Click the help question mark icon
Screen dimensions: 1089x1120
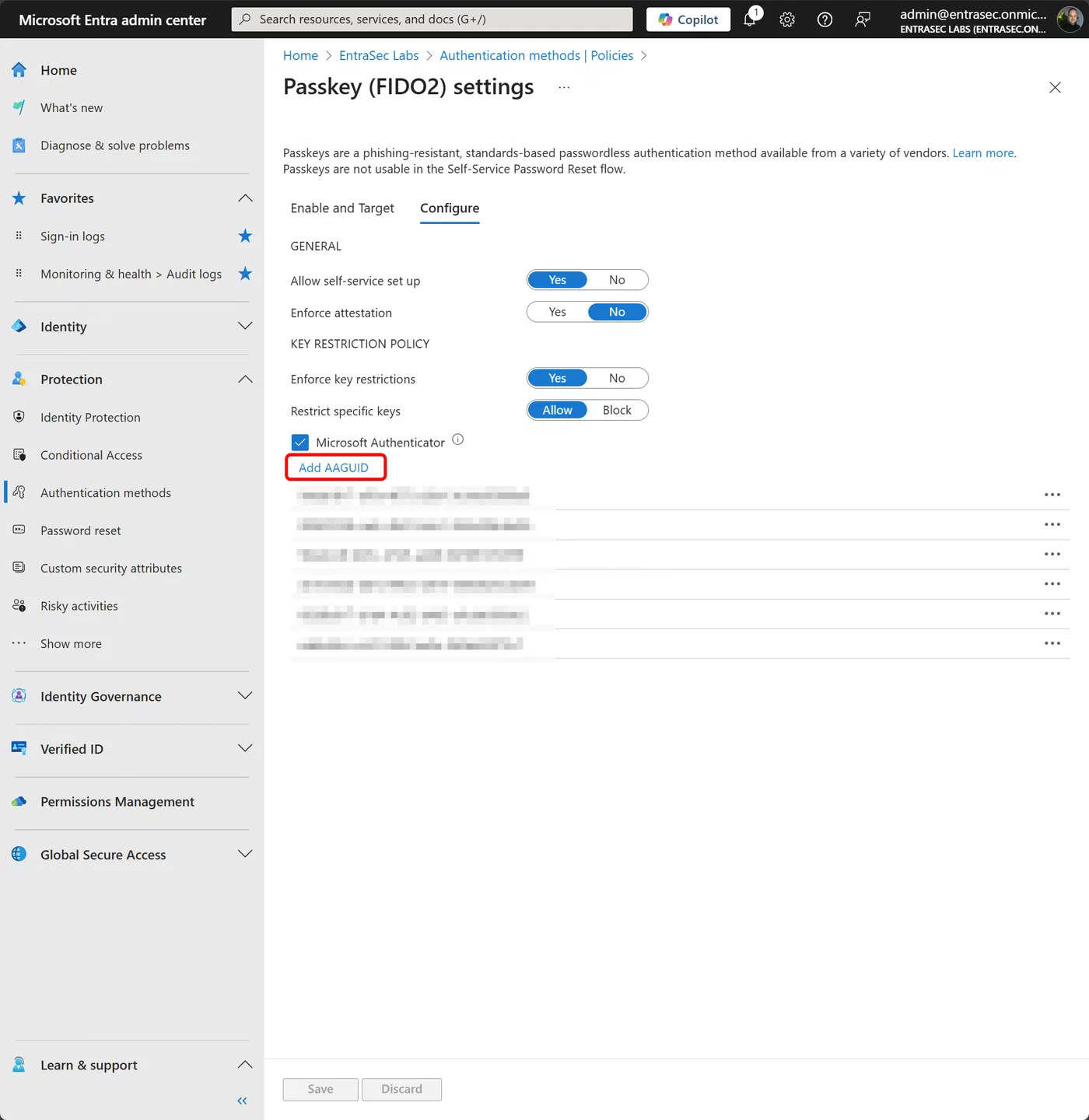pyautogui.click(x=825, y=19)
